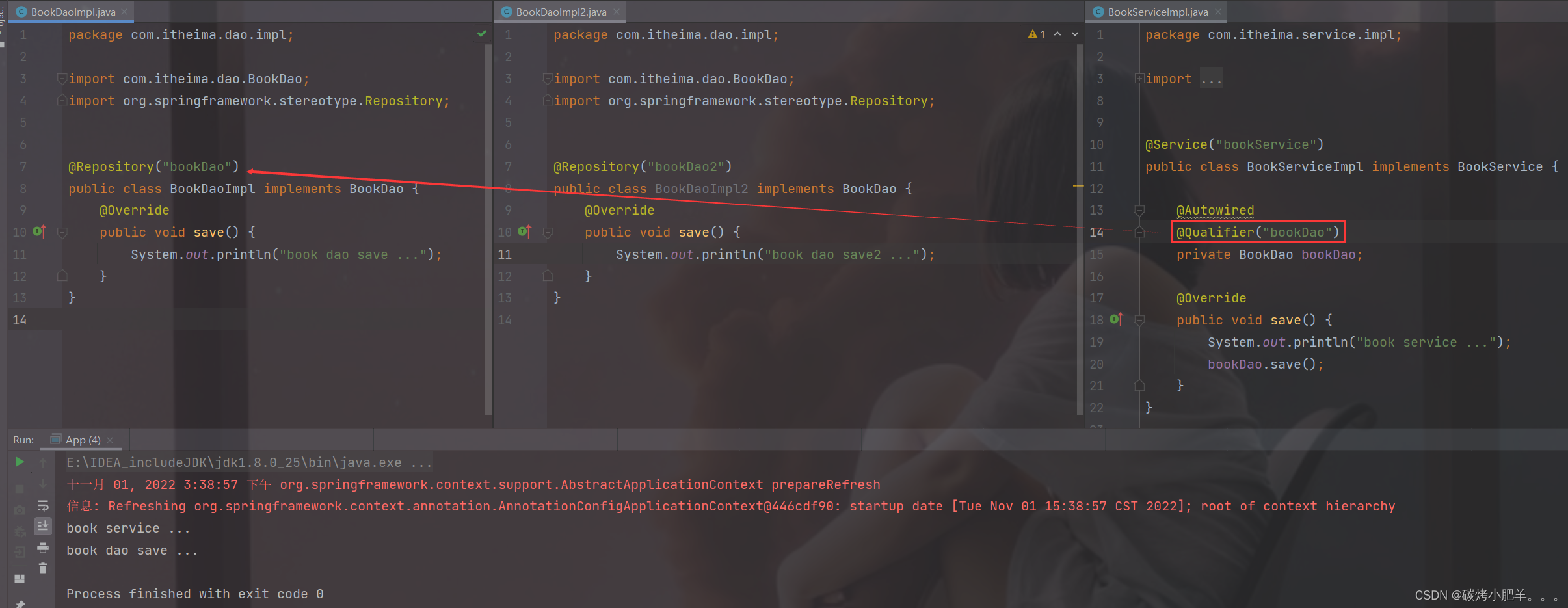Viewport: 1568px width, 608px height.
Task: Close the BookDaoImpl.java tab
Action: [124, 12]
